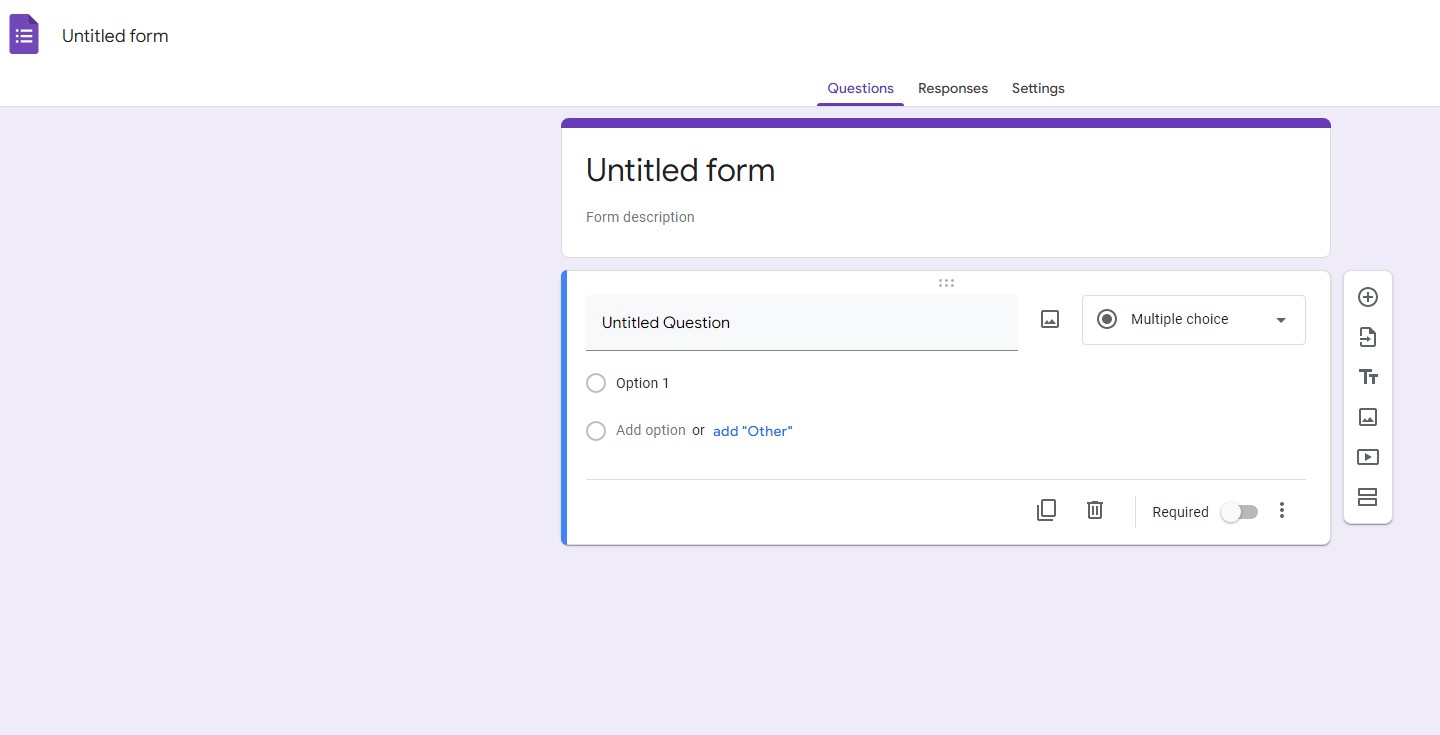
Task: Duplicate the current question
Action: [x=1046, y=510]
